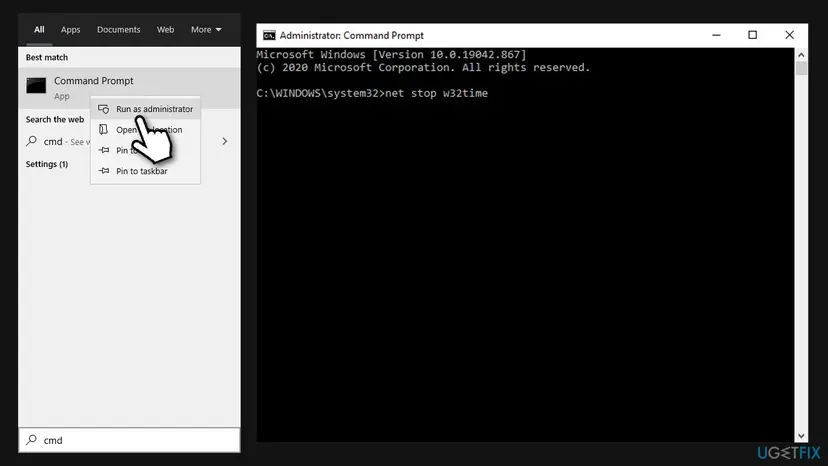Open the Settings (1) results group
This screenshot has height=466, width=828.
pos(46,164)
